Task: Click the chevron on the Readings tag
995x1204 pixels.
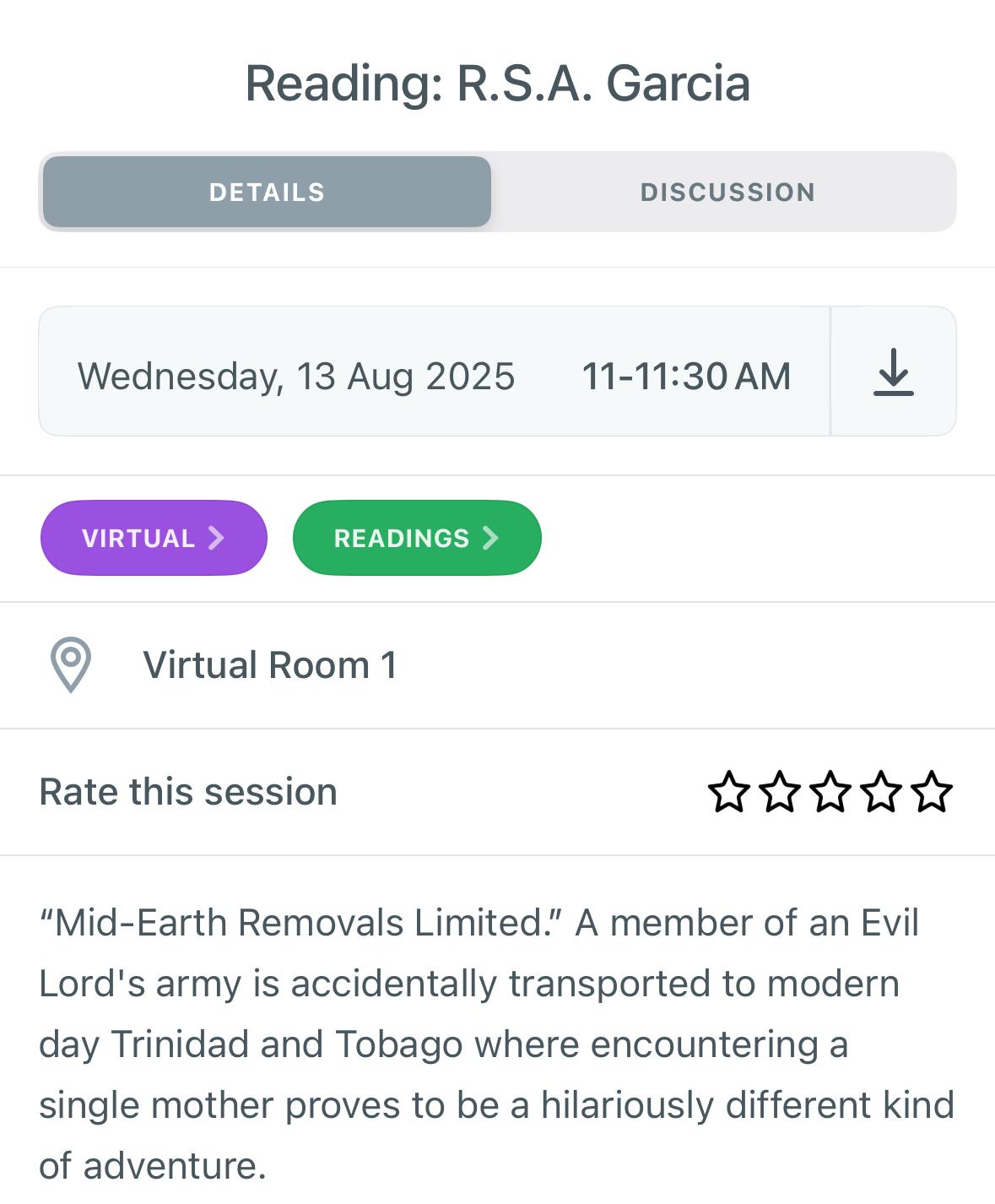Action: point(490,538)
